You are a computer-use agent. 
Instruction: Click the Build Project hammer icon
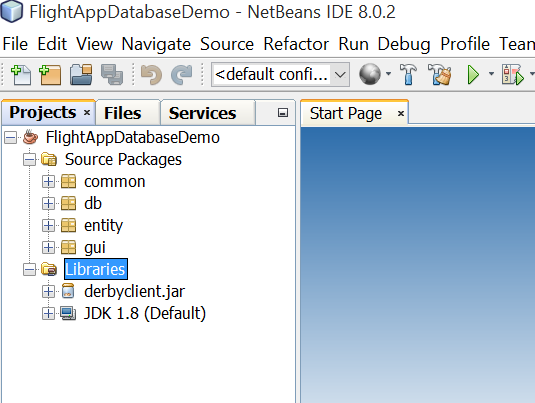(x=408, y=74)
